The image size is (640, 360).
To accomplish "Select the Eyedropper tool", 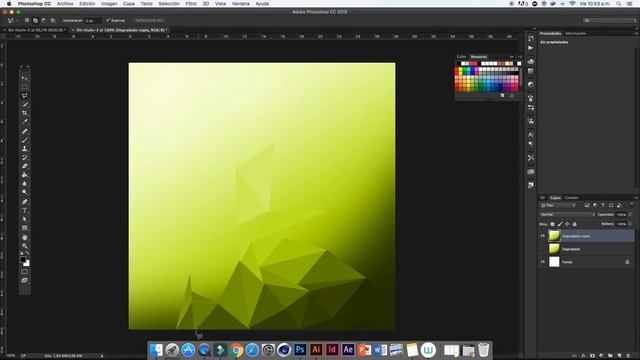I will coord(24,122).
